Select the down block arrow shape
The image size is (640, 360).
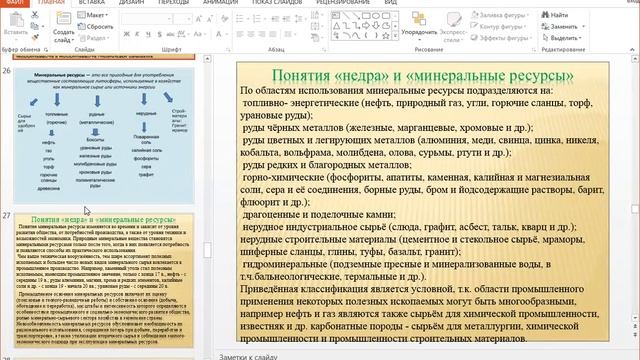point(376,26)
